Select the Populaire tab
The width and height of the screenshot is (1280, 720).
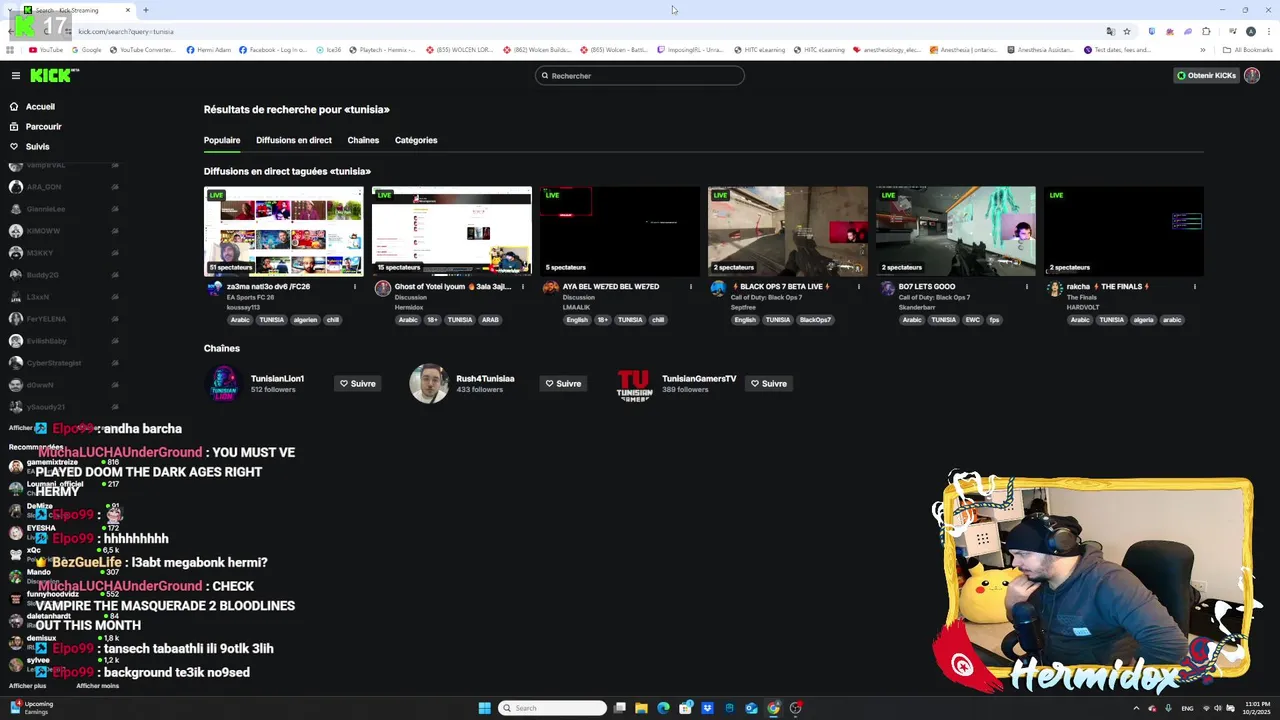(x=222, y=140)
